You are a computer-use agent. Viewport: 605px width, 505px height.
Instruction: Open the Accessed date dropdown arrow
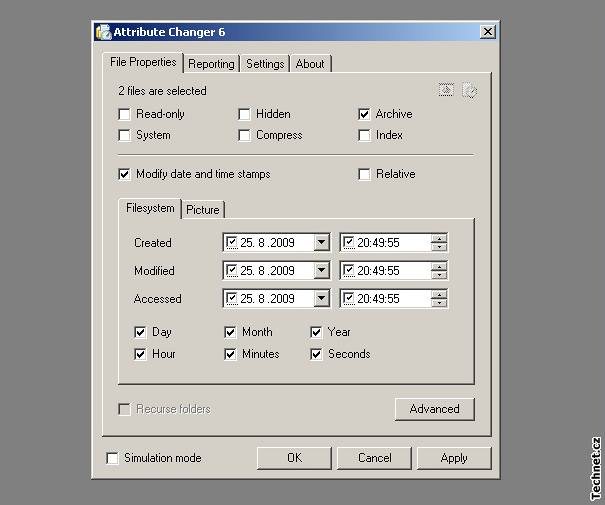(x=320, y=299)
